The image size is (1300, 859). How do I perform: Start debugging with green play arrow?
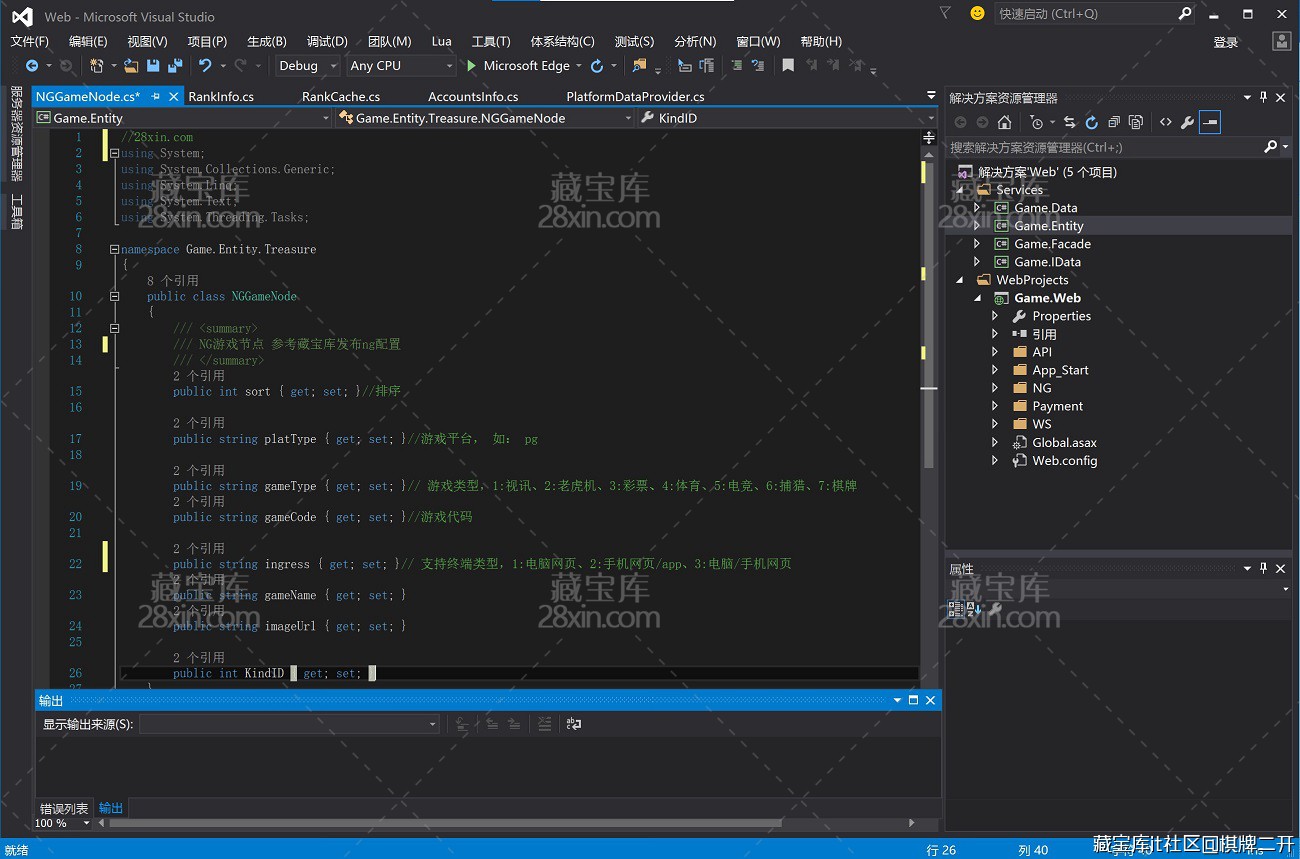click(472, 66)
